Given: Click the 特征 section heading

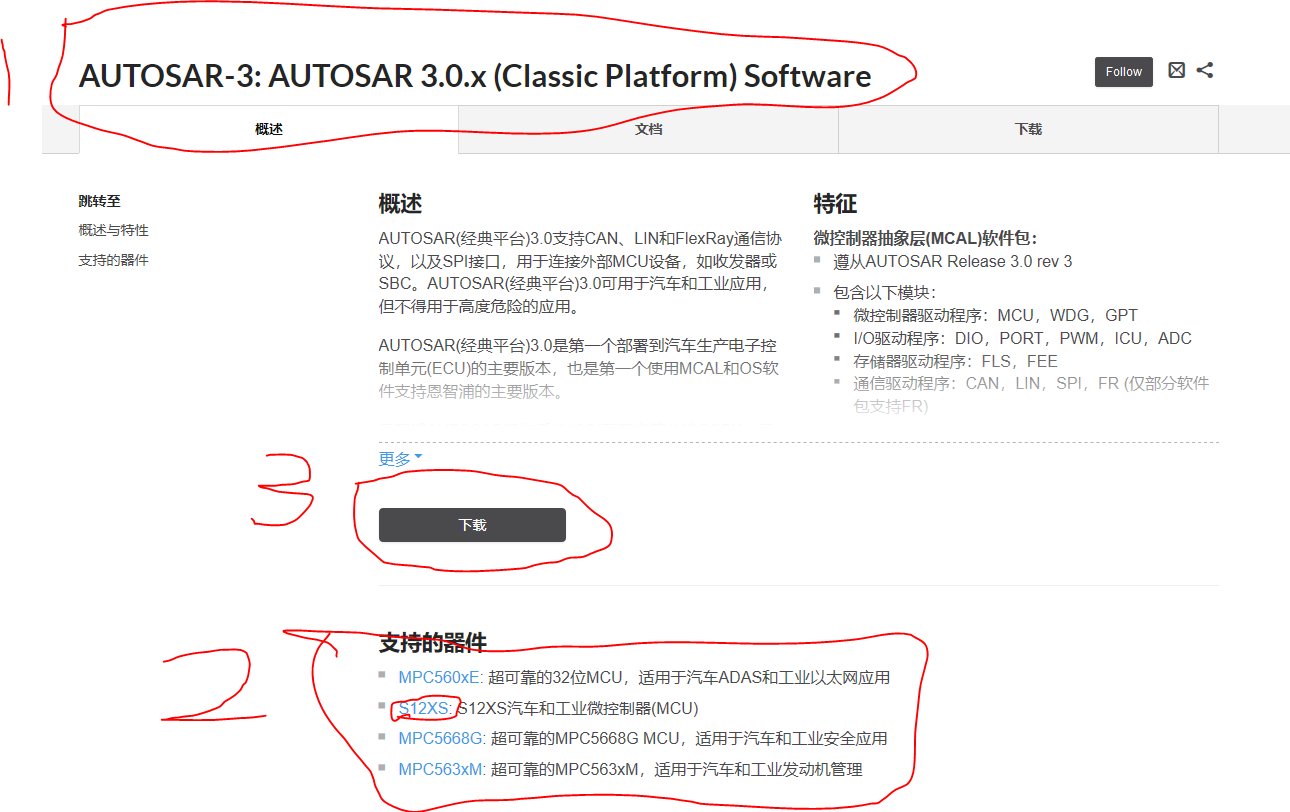Looking at the screenshot, I should [x=836, y=204].
